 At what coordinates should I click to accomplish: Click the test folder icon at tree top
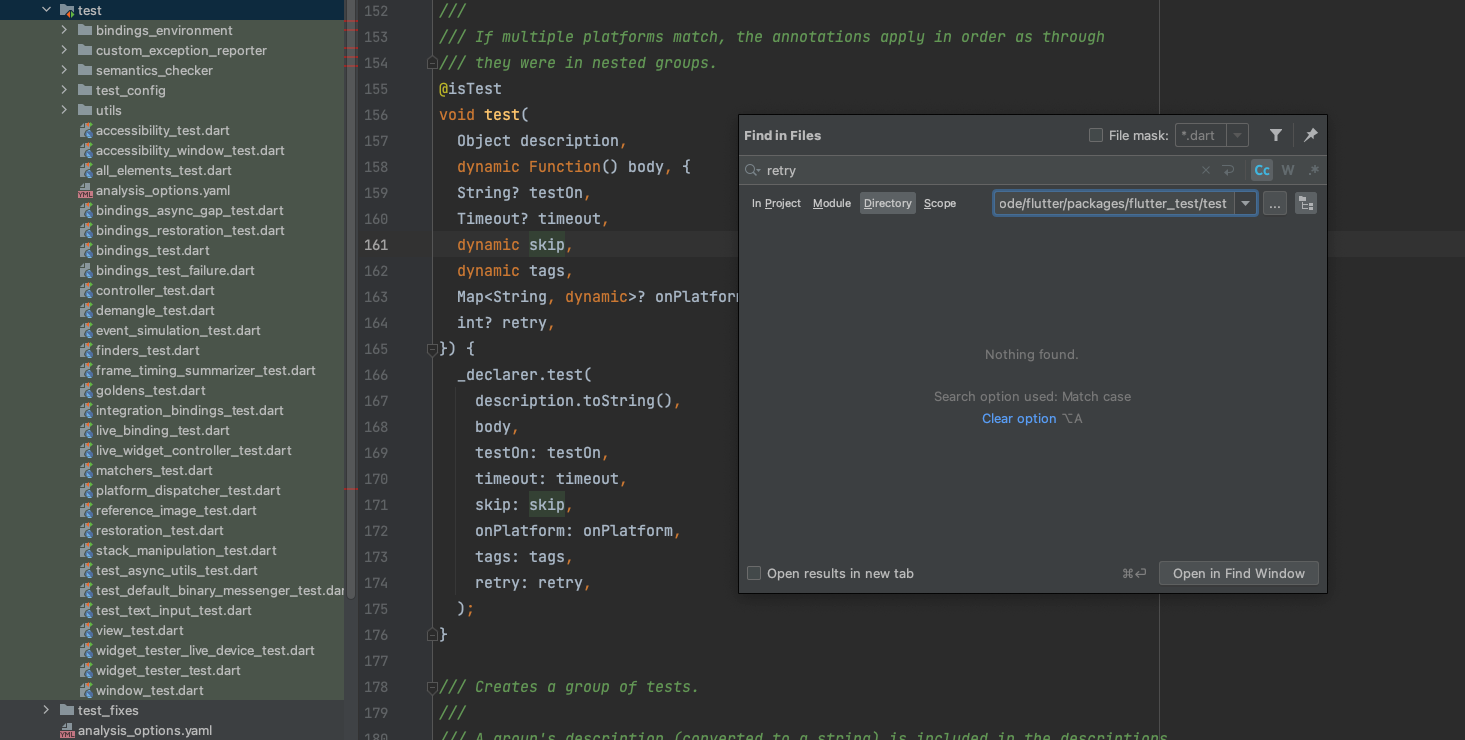[68, 10]
